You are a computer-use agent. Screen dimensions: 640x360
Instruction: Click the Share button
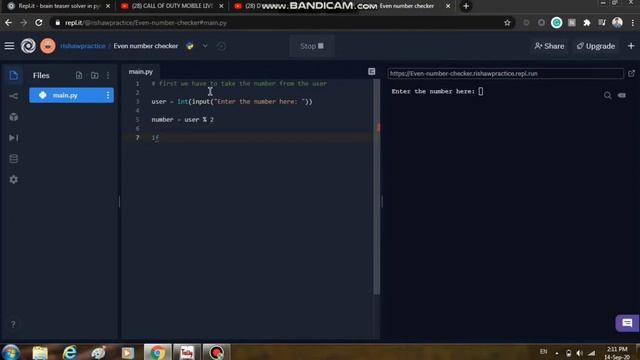pyautogui.click(x=549, y=46)
